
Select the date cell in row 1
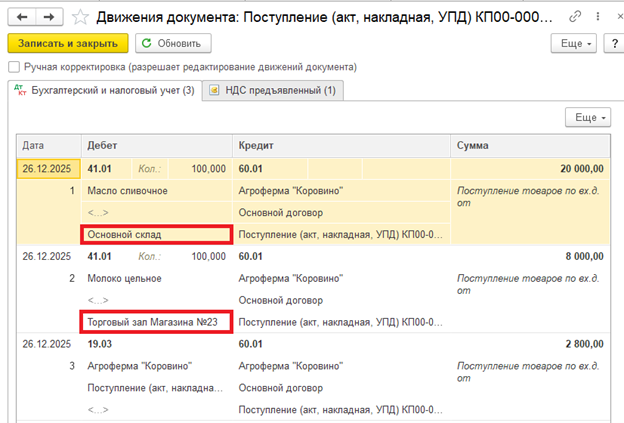click(49, 169)
